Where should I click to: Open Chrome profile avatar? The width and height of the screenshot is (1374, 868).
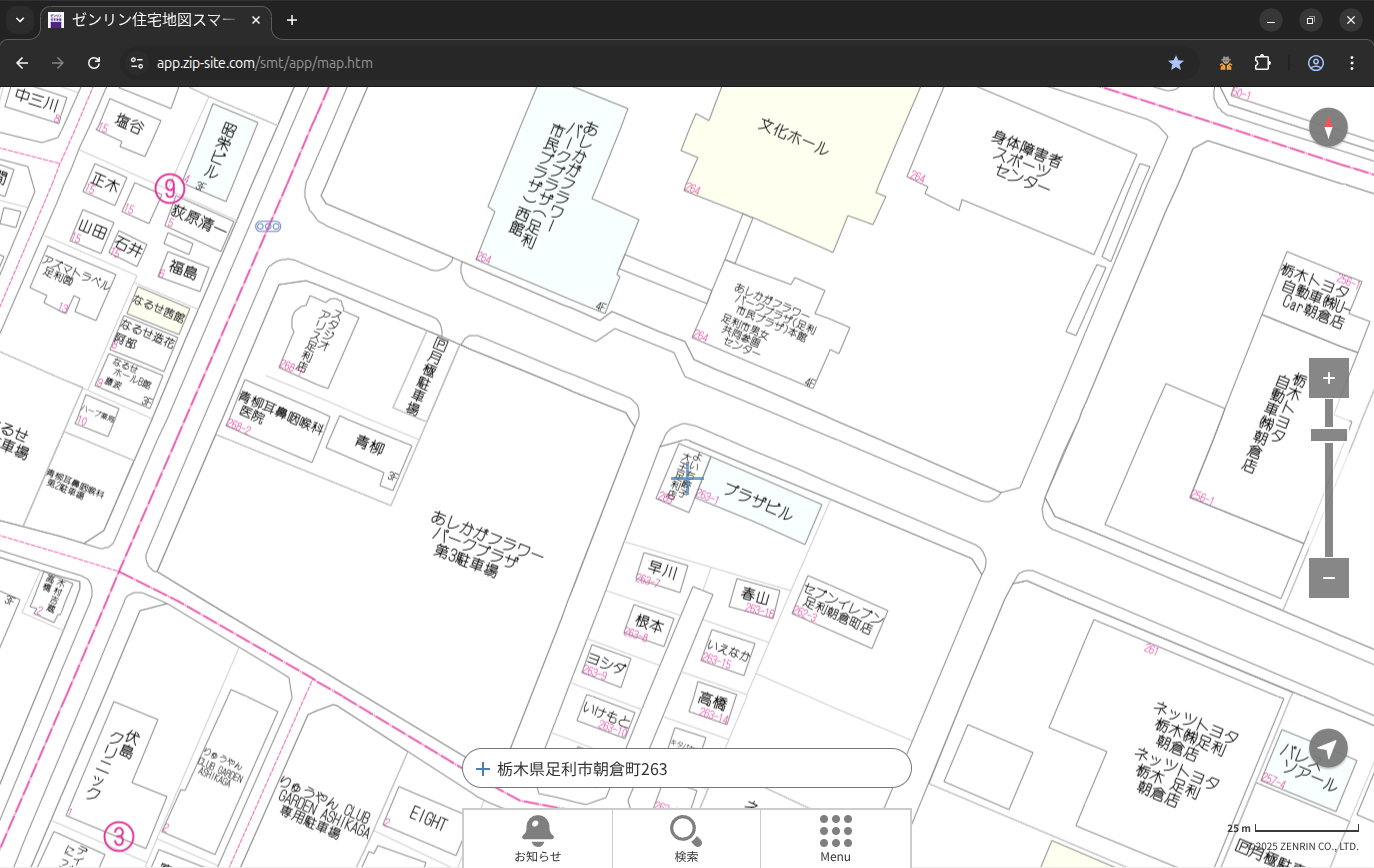pos(1315,63)
